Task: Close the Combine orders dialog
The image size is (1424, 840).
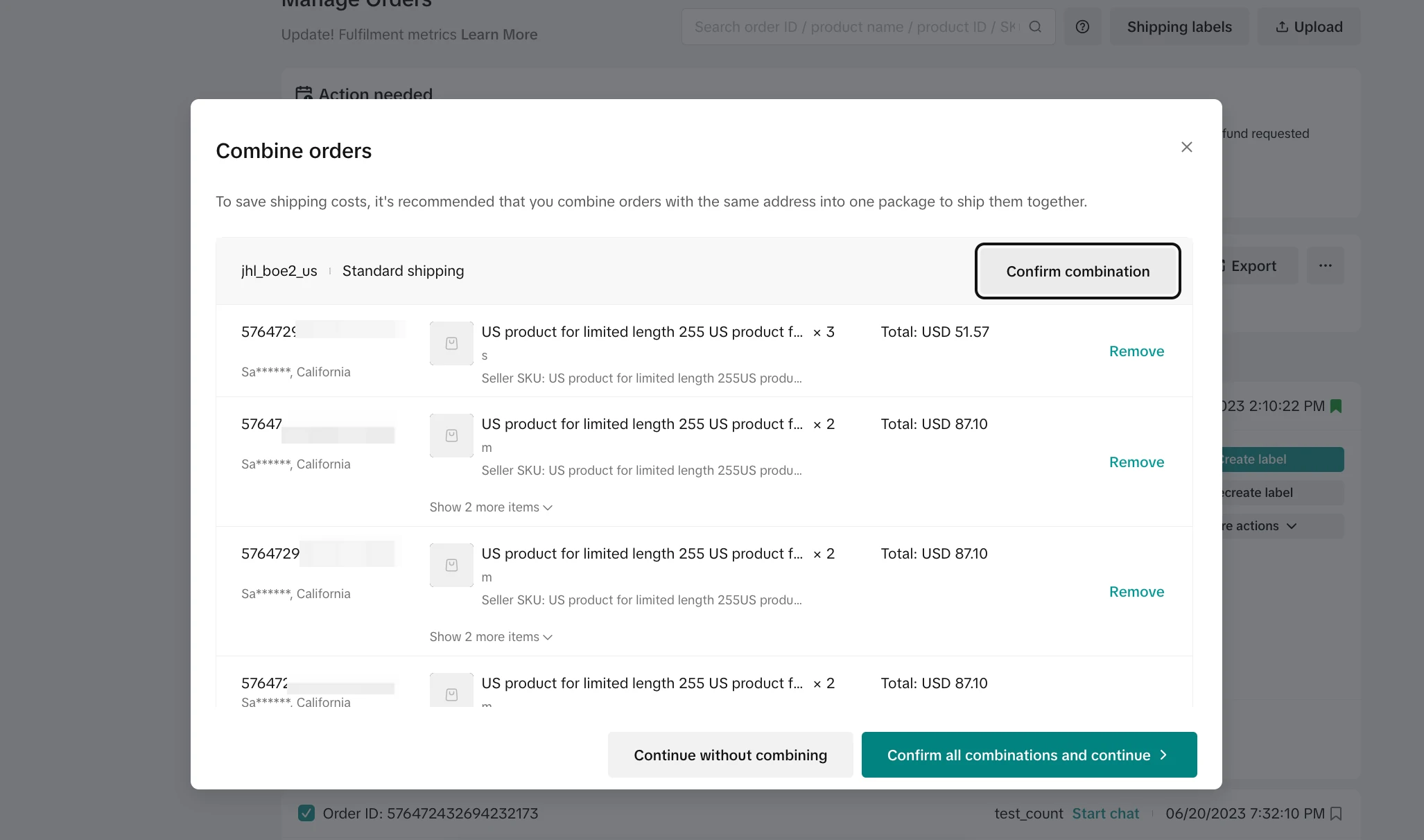Action: [x=1186, y=147]
